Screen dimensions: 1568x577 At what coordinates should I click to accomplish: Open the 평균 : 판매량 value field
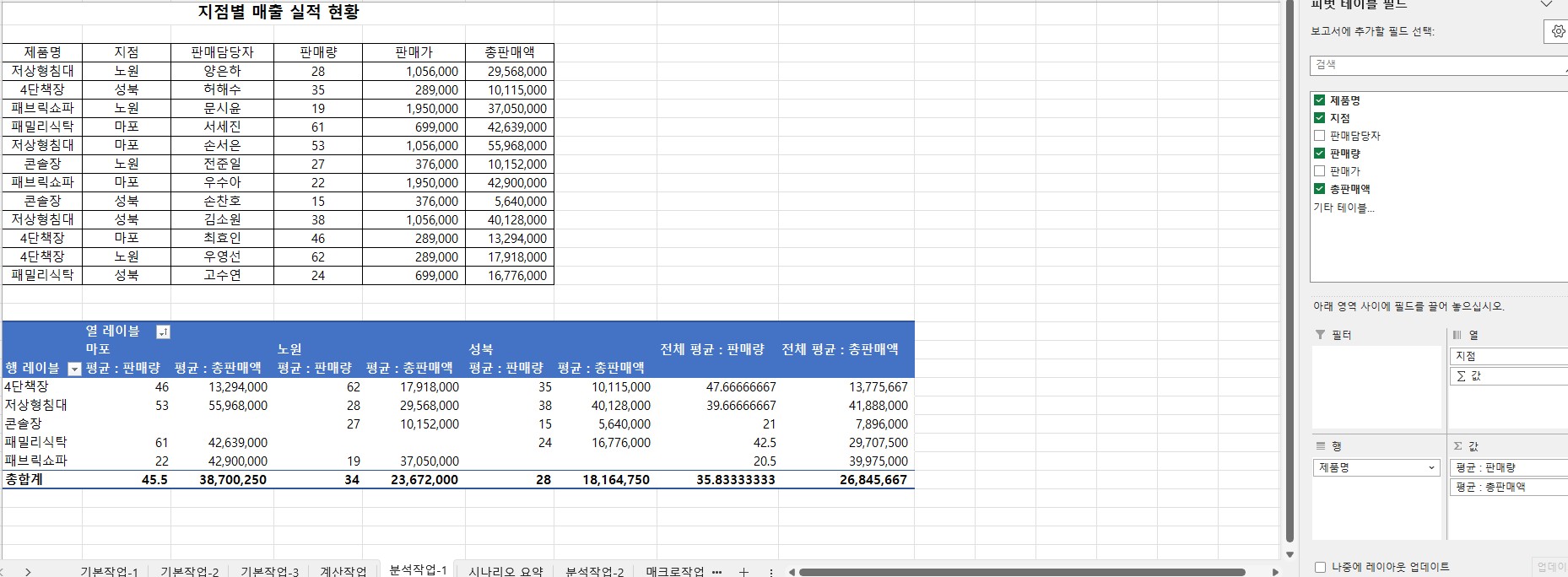[1507, 467]
